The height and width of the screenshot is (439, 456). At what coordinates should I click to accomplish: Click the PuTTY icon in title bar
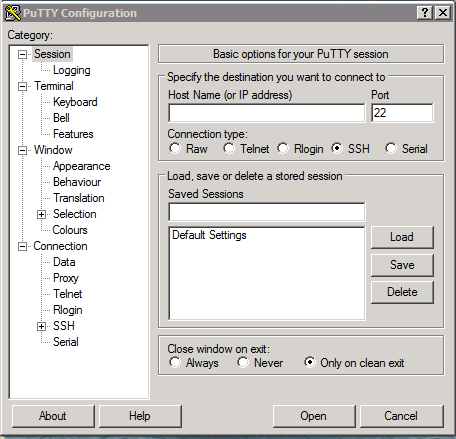13,13
